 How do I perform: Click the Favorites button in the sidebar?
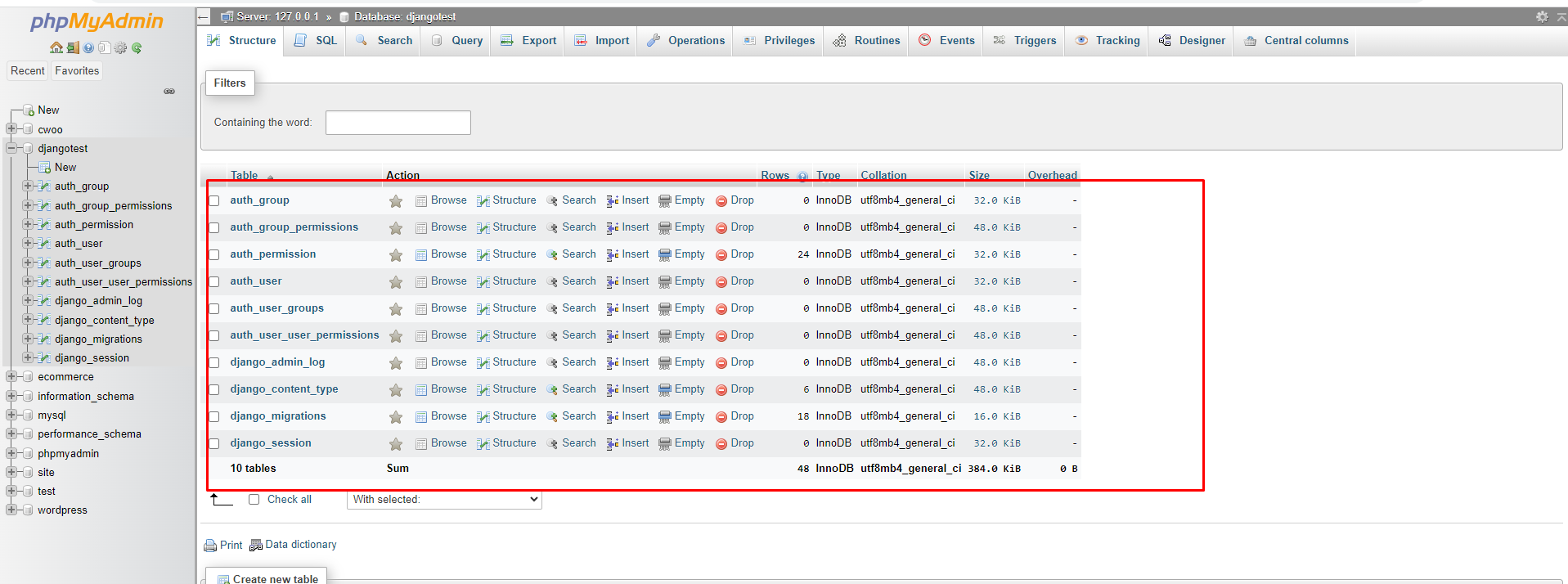point(77,71)
